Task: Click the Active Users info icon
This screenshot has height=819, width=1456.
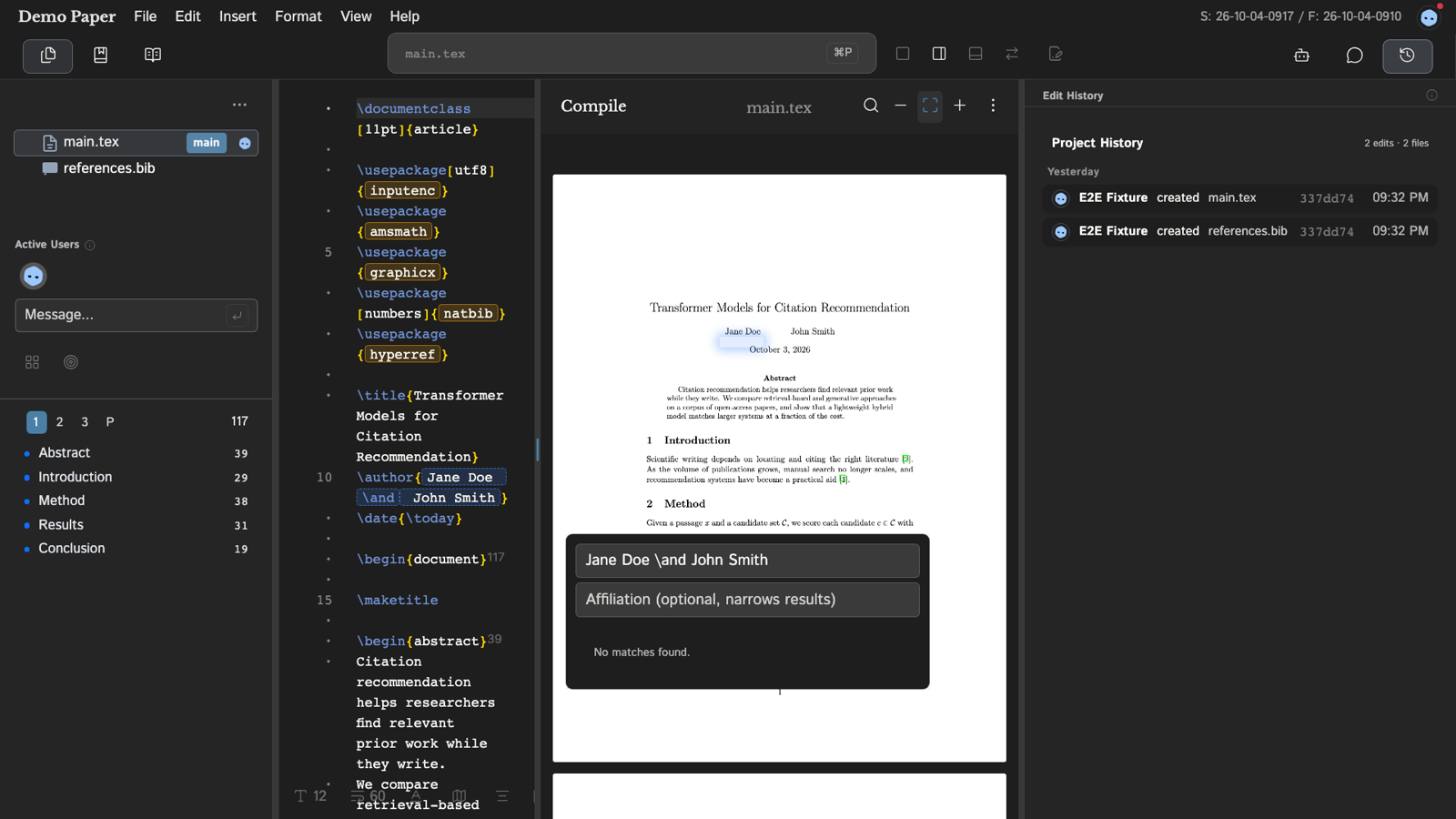Action: (x=90, y=245)
